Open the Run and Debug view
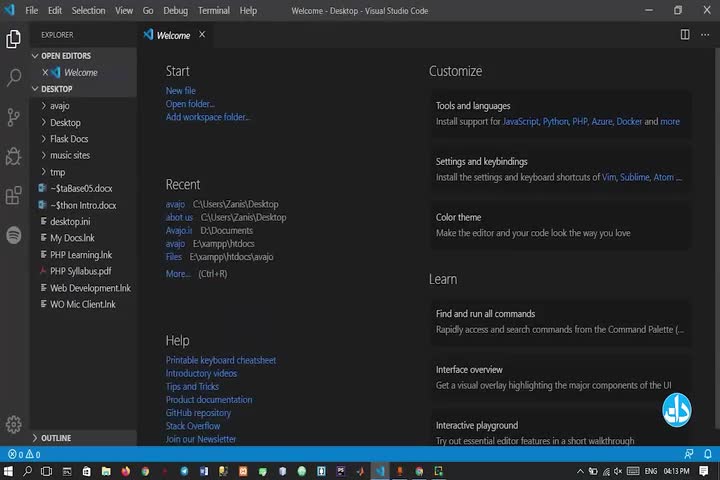 tap(14, 156)
